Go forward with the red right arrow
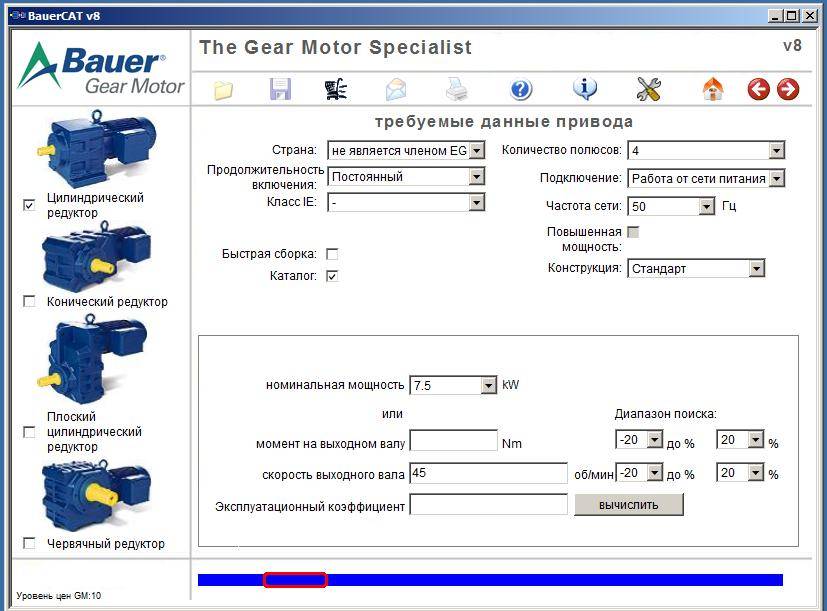 click(788, 89)
